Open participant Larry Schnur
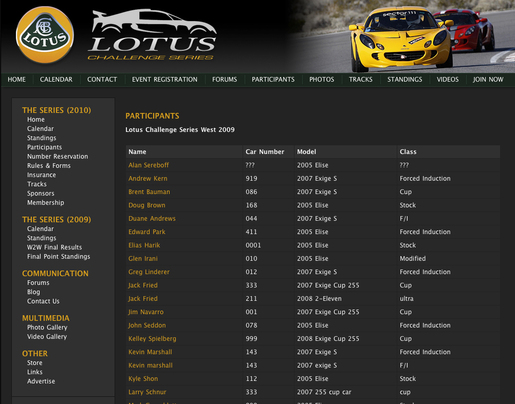Image resolution: width=515 pixels, height=404 pixels. 147,392
